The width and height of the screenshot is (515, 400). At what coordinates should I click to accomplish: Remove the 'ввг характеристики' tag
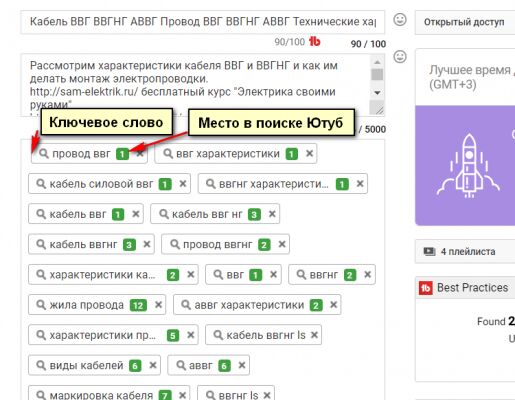[x=309, y=154]
